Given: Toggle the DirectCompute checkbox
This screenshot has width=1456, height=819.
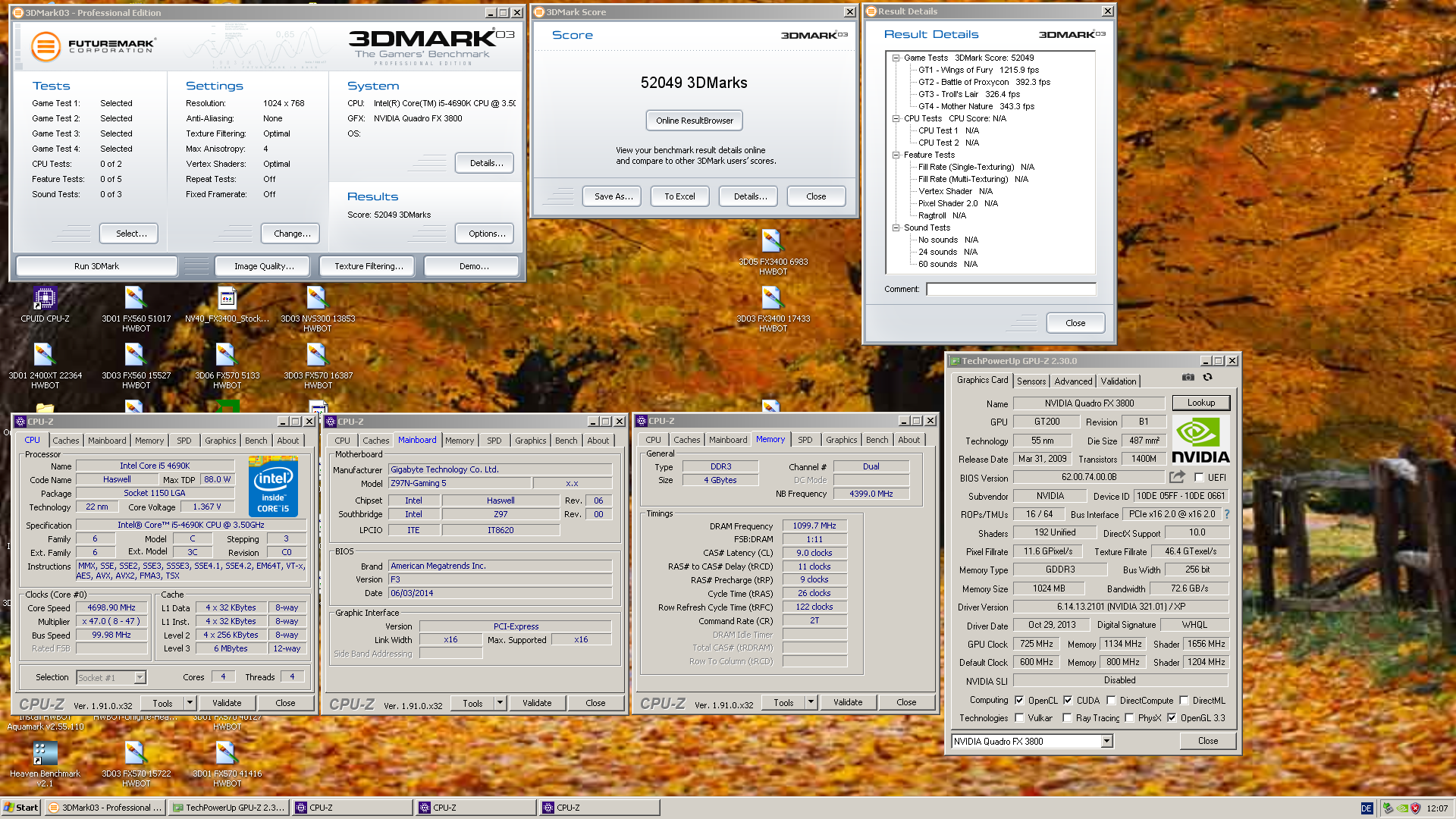Looking at the screenshot, I should [1111, 700].
